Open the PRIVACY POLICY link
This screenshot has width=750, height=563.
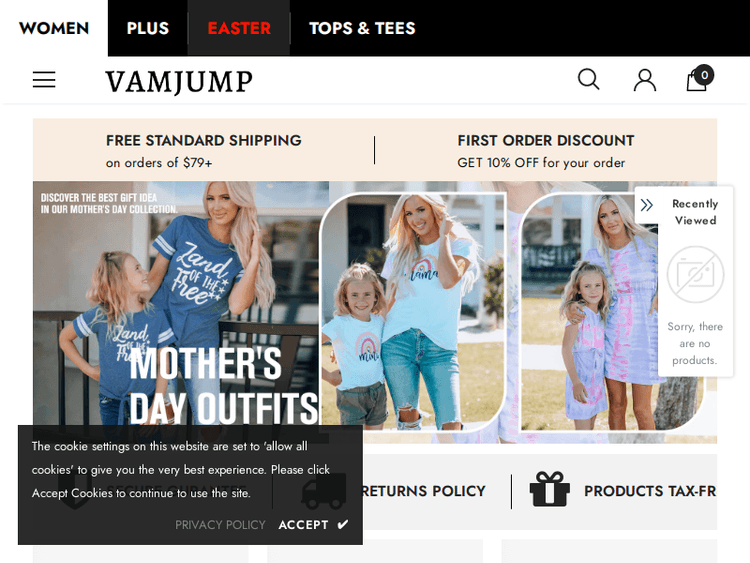(220, 525)
